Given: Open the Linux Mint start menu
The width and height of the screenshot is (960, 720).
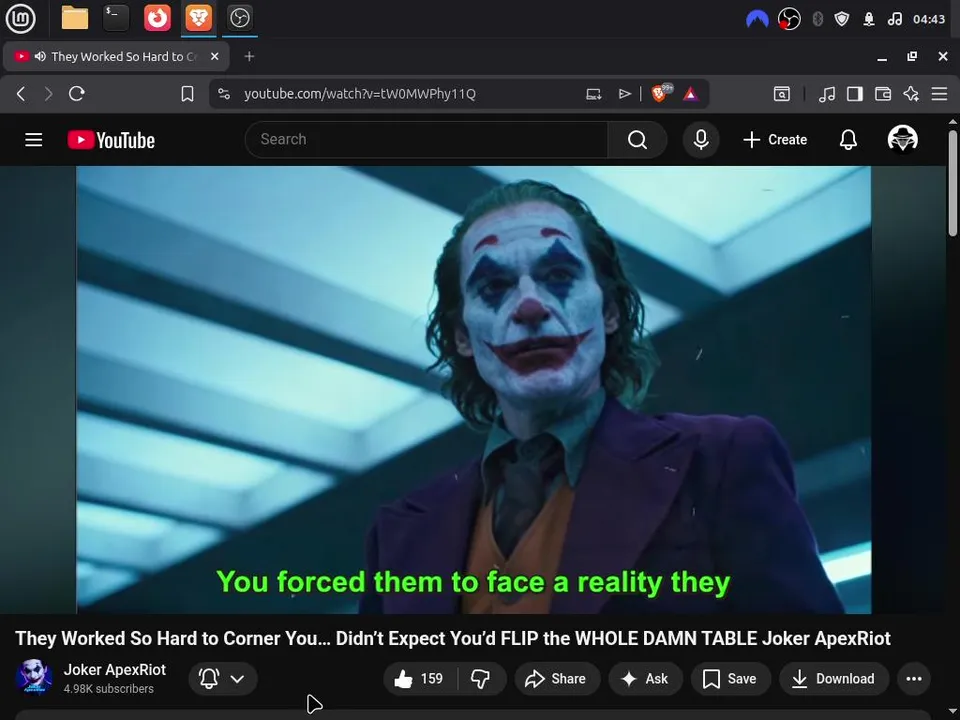Looking at the screenshot, I should click(20, 18).
